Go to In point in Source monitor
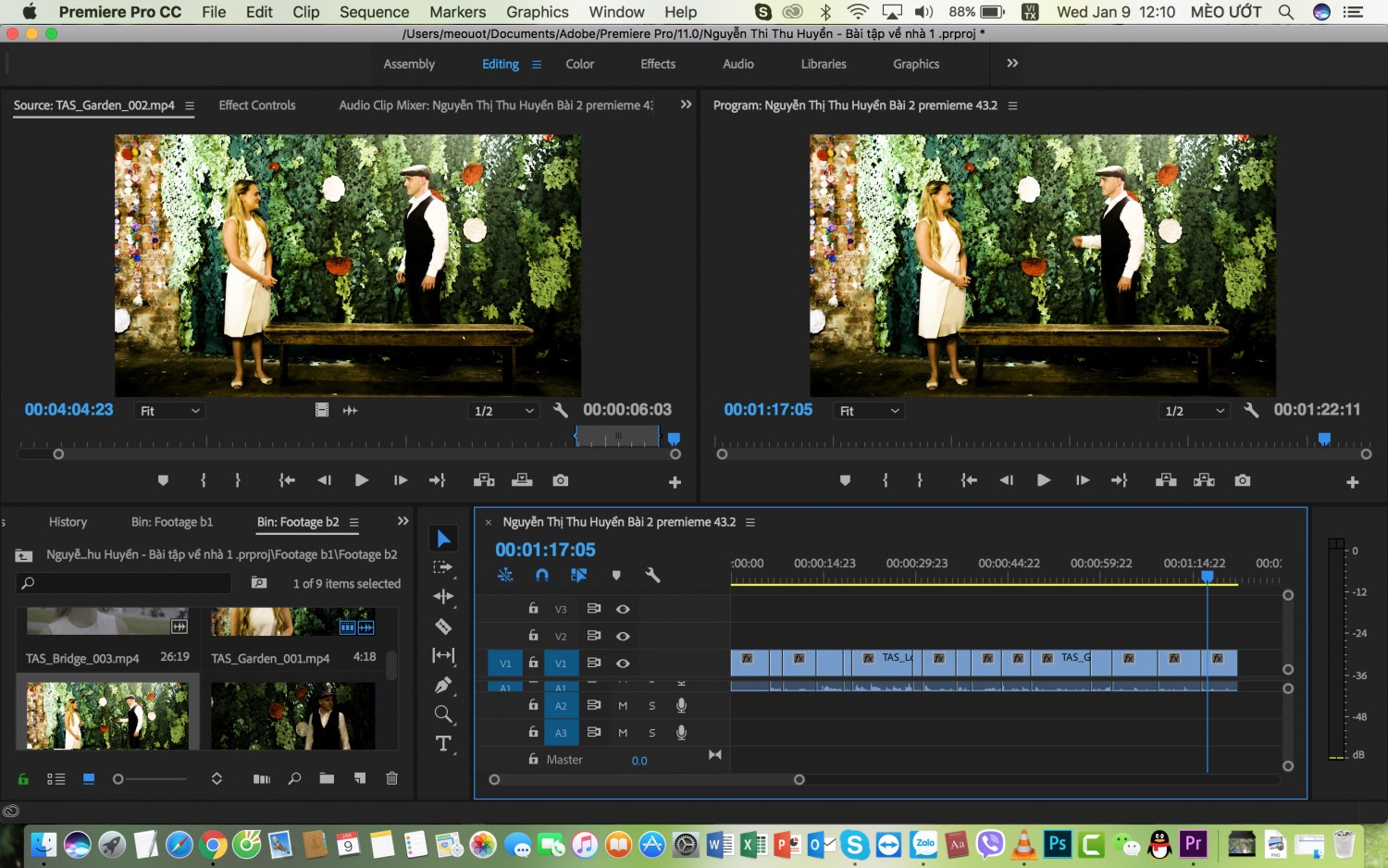Viewport: 1388px width, 868px height. (x=287, y=480)
